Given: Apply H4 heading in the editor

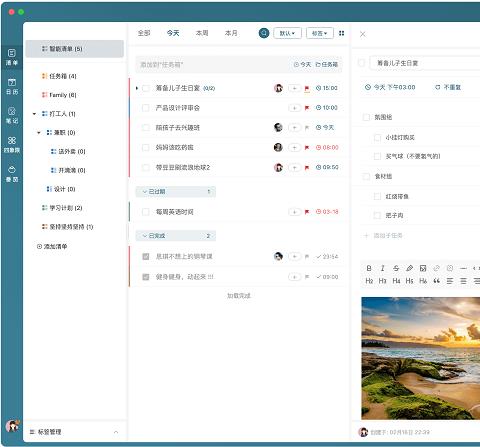Looking at the screenshot, I should [x=396, y=281].
